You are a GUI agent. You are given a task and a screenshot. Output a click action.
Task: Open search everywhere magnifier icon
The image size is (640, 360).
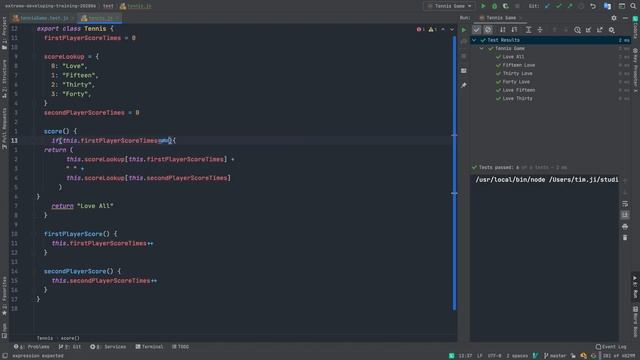(x=633, y=6)
